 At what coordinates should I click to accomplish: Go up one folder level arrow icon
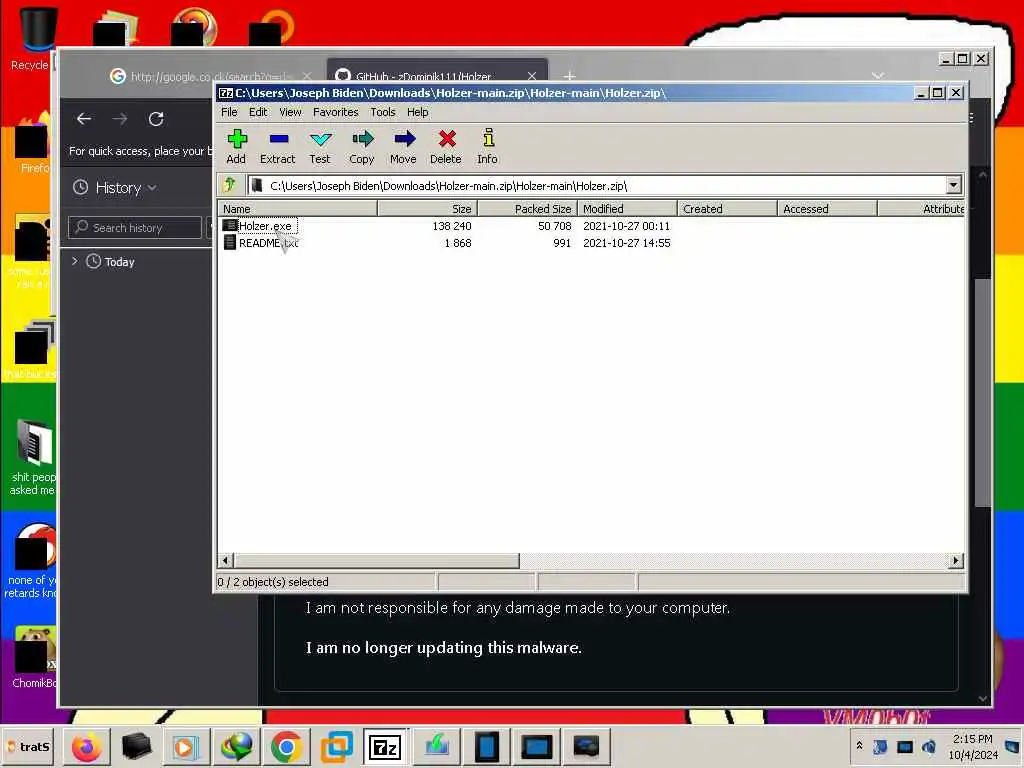pyautogui.click(x=230, y=185)
